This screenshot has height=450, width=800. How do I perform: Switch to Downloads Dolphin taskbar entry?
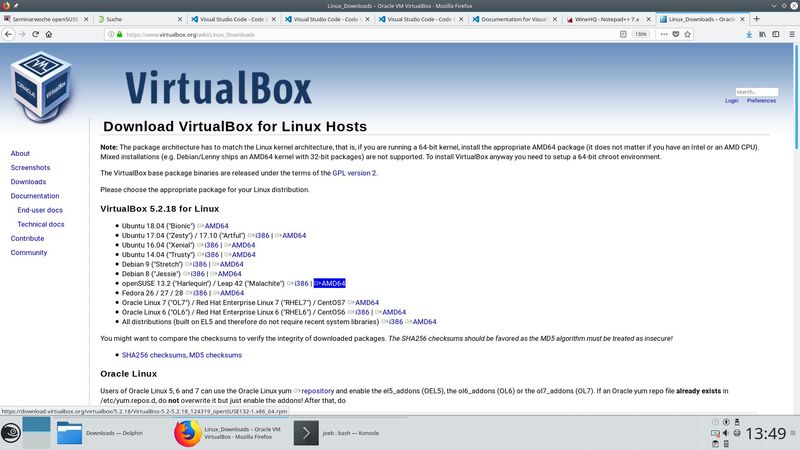point(111,433)
